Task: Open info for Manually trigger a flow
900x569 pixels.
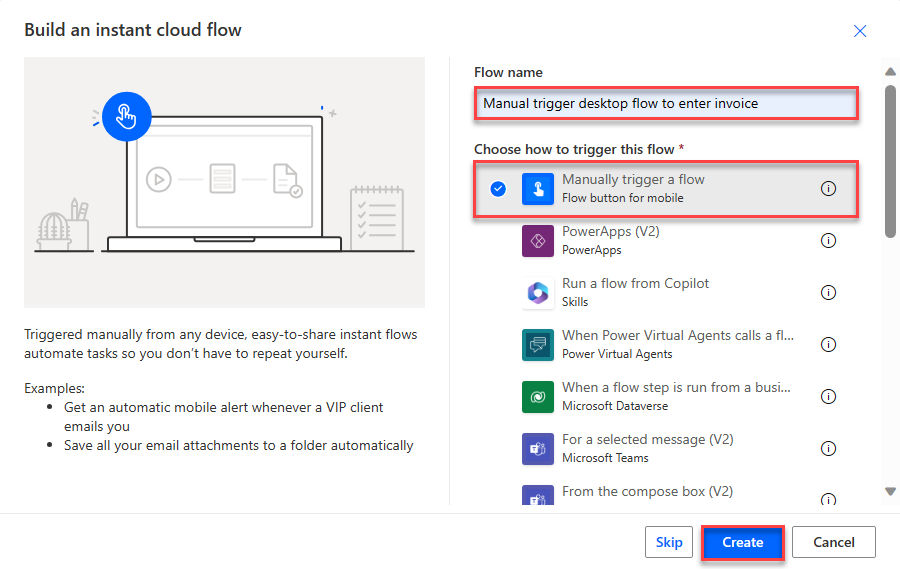Action: tap(828, 188)
